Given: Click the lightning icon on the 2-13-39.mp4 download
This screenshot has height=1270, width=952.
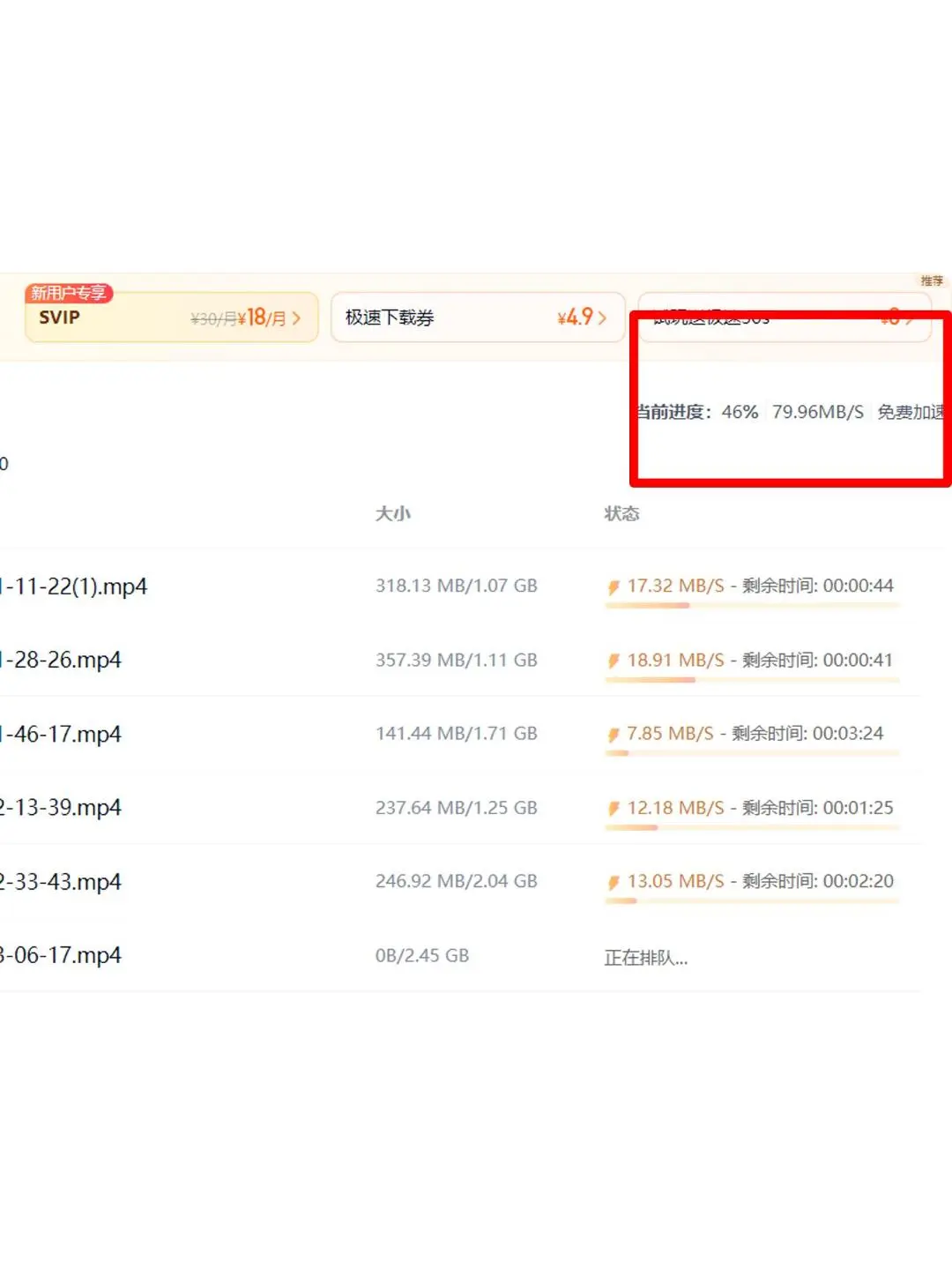Looking at the screenshot, I should [x=614, y=807].
